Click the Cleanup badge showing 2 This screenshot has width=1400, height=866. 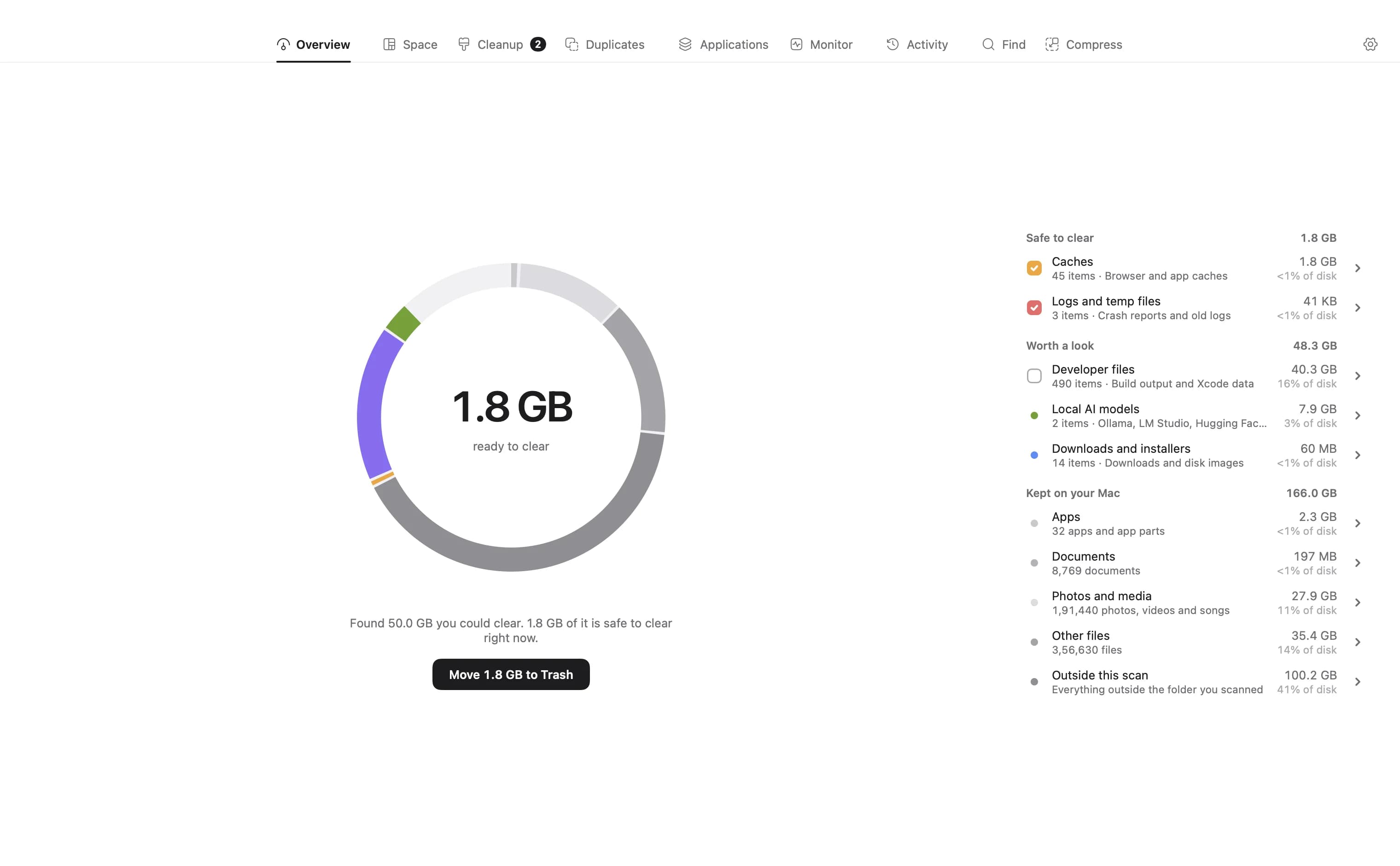538,44
